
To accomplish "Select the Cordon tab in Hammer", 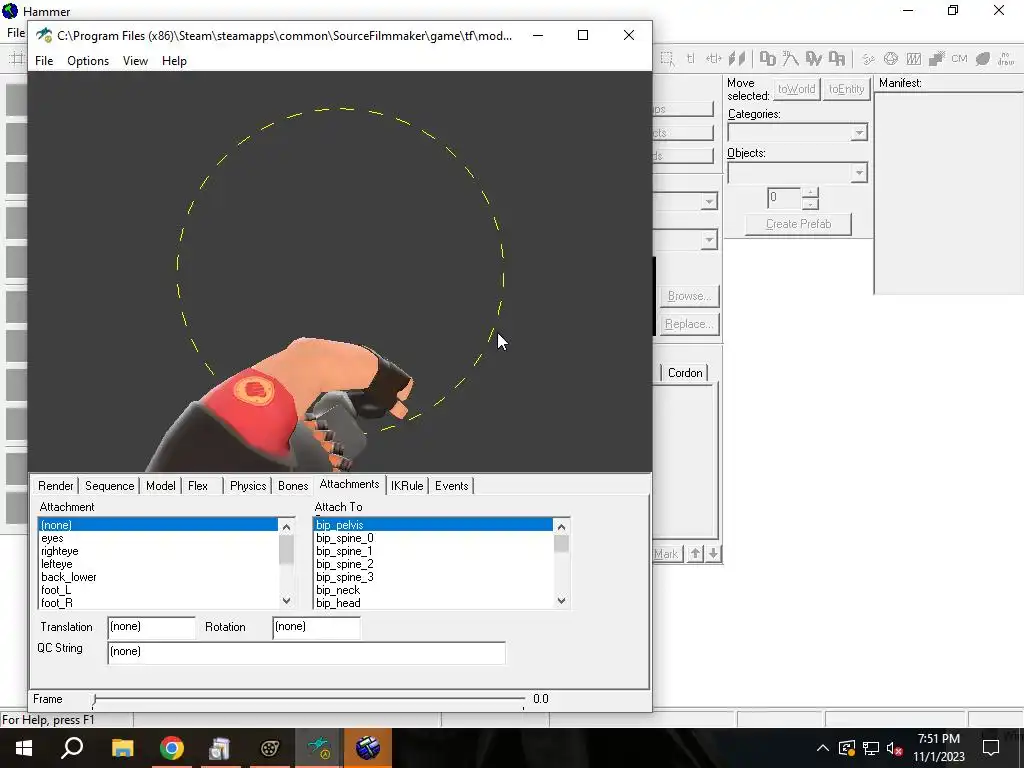I will click(685, 373).
